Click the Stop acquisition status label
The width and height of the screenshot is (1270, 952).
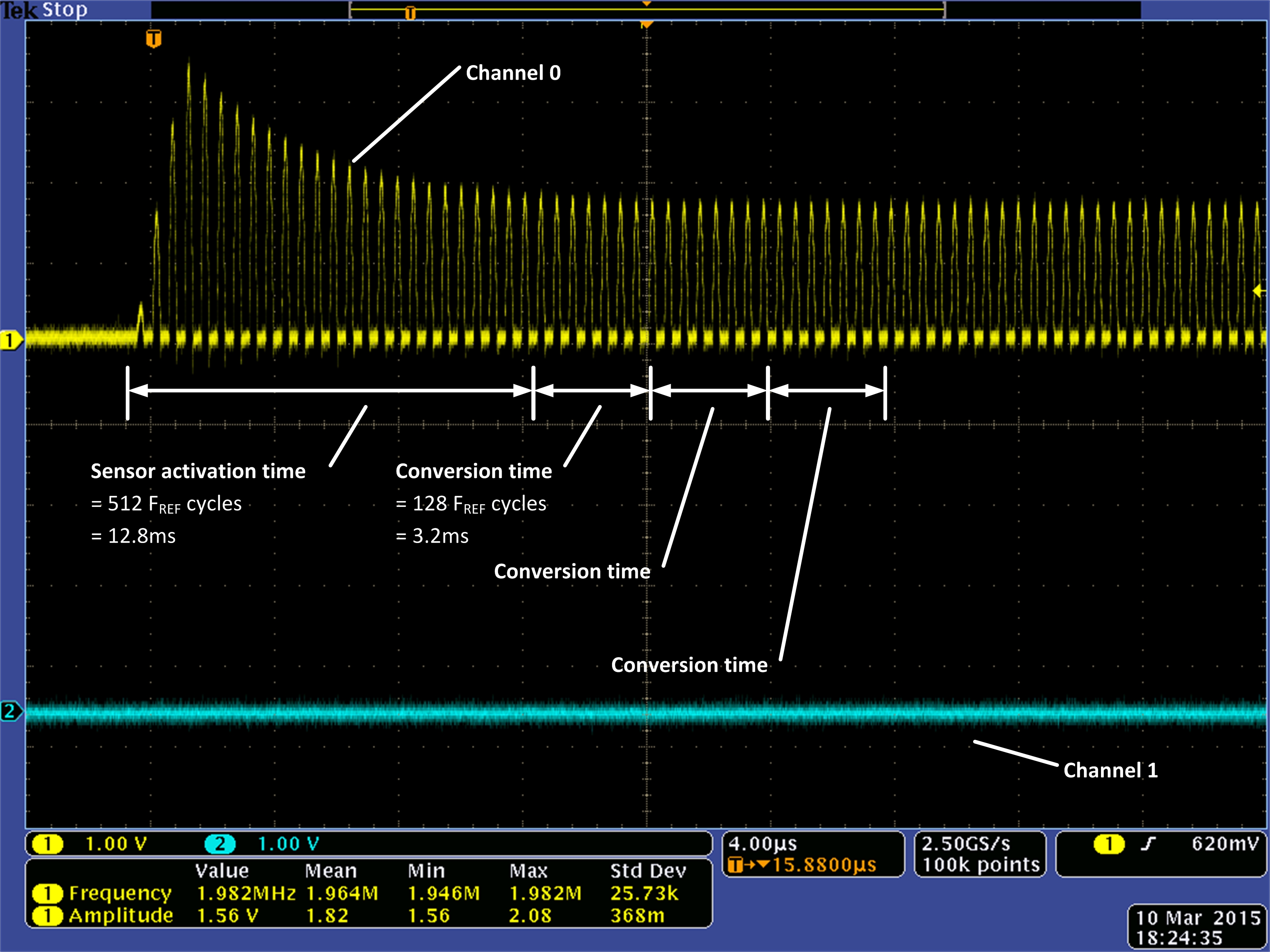(65, 10)
